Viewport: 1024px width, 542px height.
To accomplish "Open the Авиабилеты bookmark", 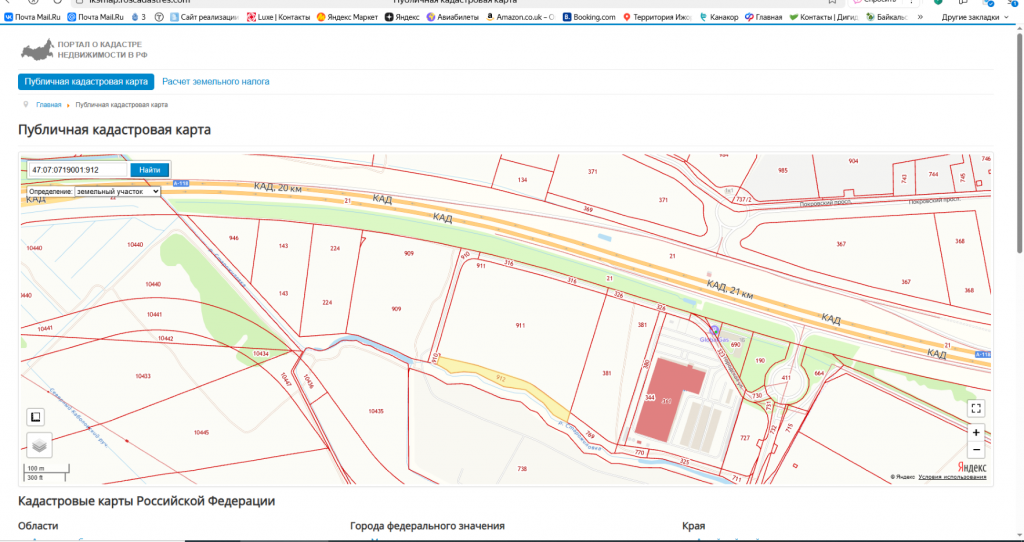I will tap(453, 18).
